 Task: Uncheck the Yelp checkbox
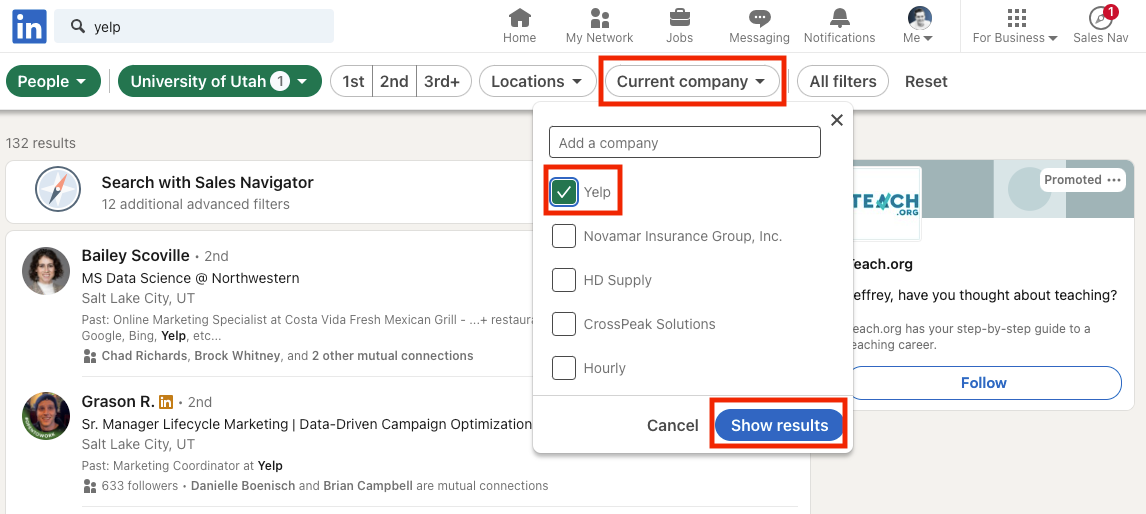tap(563, 192)
